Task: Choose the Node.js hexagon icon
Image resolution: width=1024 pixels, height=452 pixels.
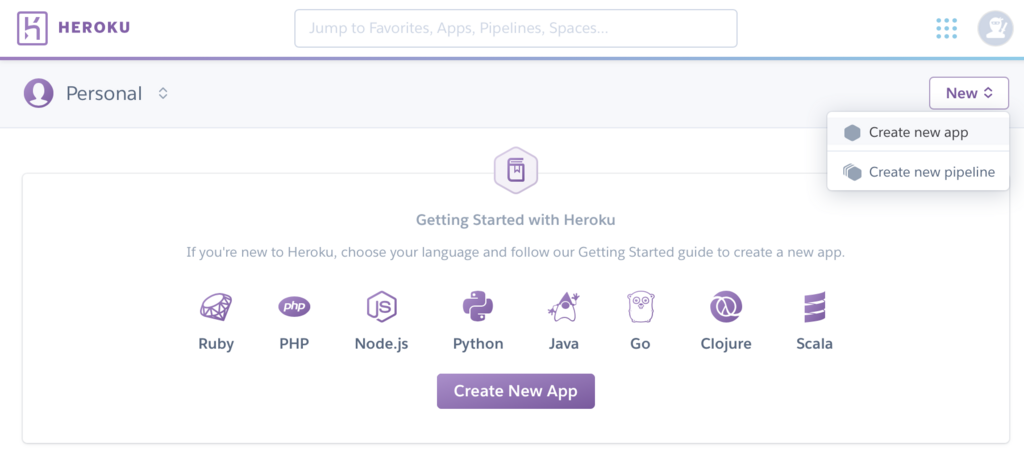Action: (x=381, y=306)
